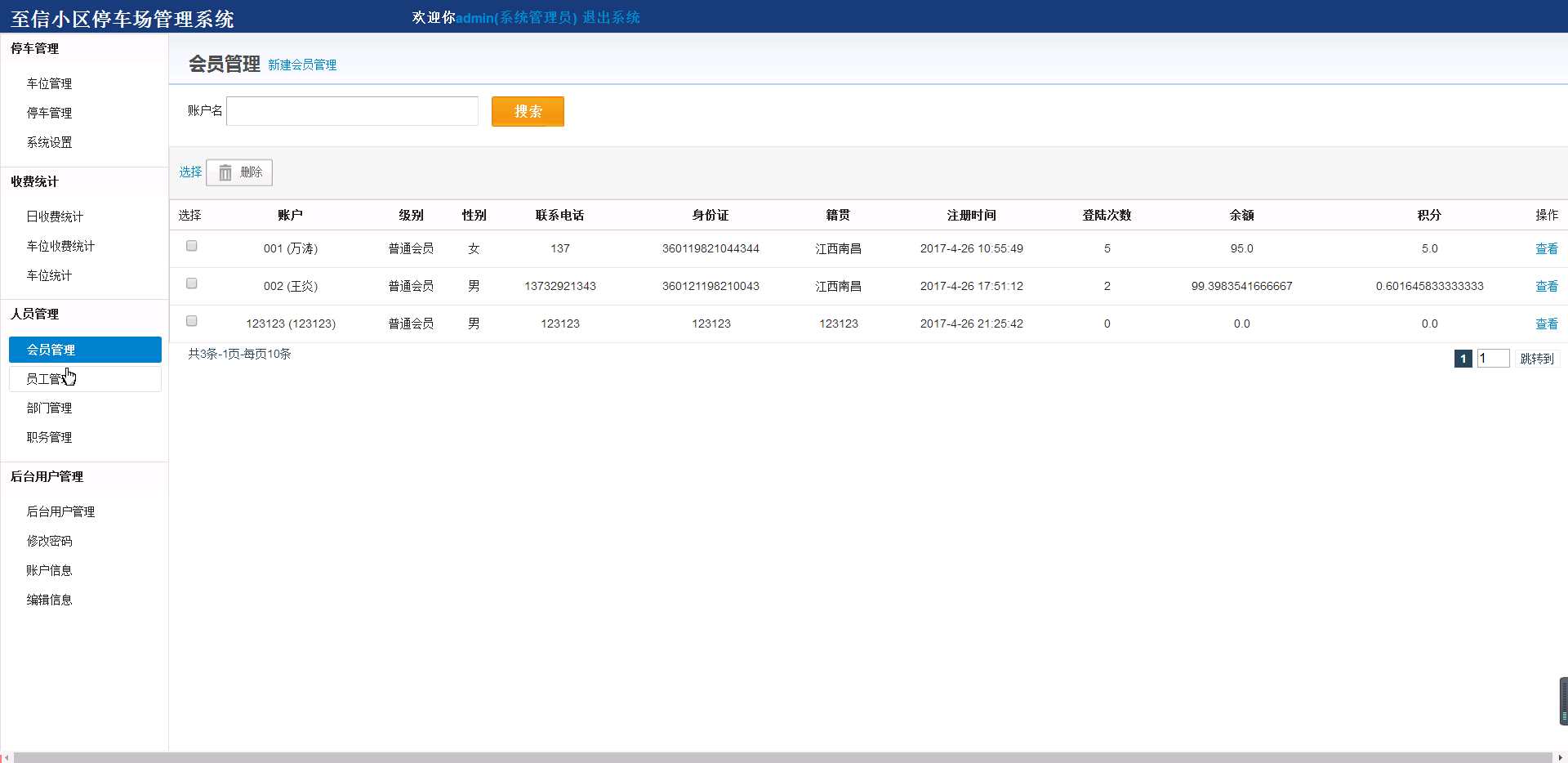Viewport: 1568px width, 763px height.
Task: Tick the checkbox for account 002 (王炎)
Action: (x=192, y=283)
